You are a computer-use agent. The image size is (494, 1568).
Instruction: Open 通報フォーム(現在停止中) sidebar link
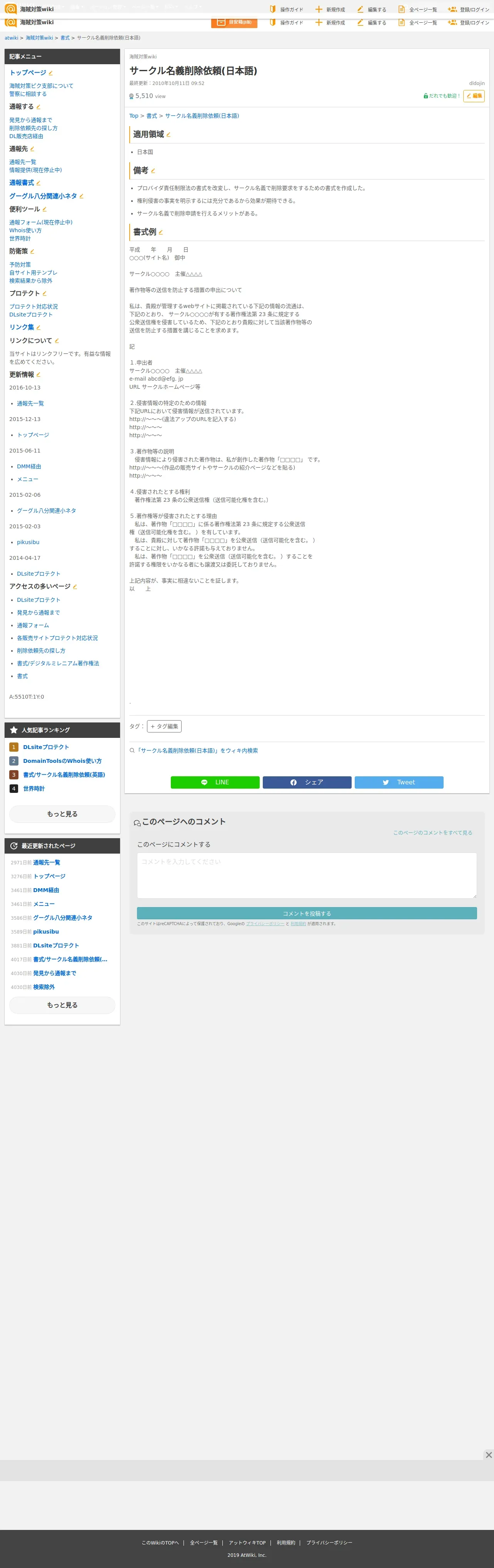[41, 222]
